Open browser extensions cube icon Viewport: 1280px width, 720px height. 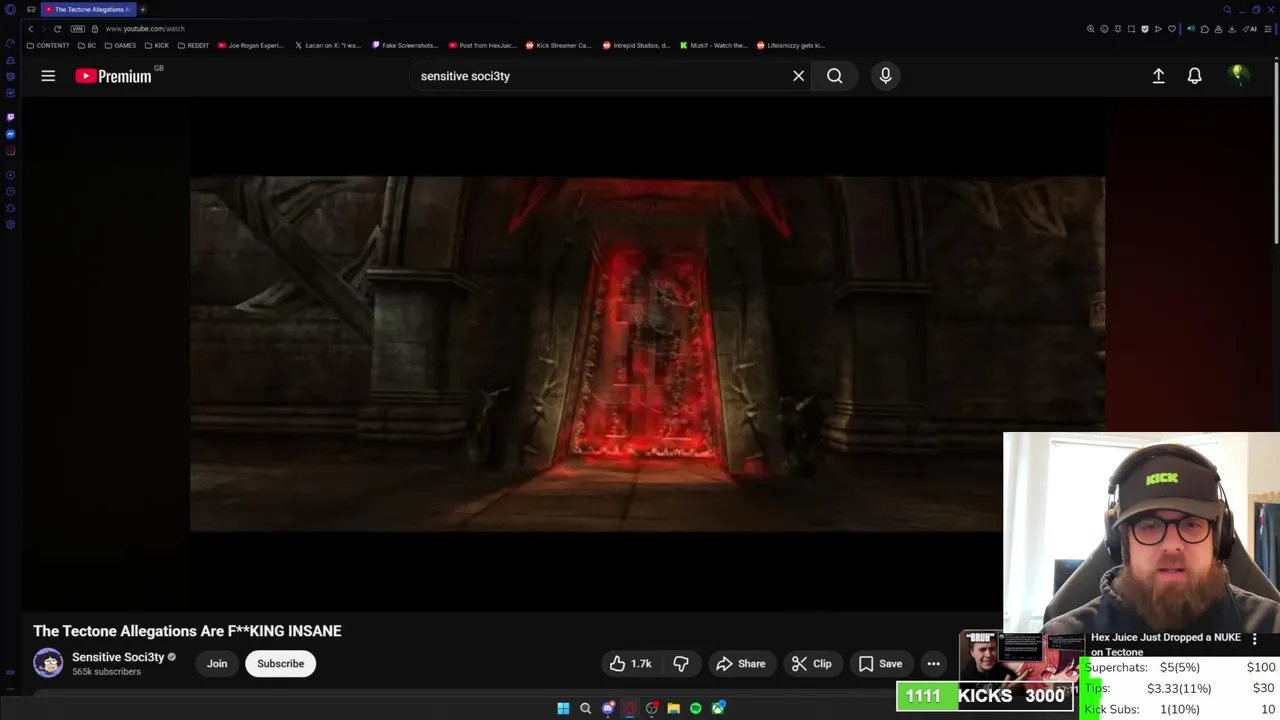click(1205, 29)
